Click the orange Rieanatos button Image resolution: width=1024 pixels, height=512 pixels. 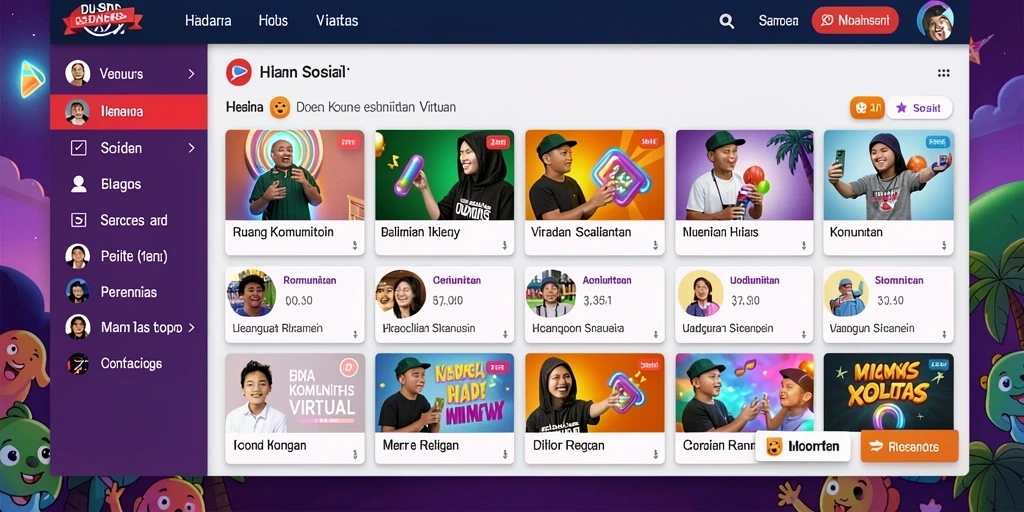point(909,446)
